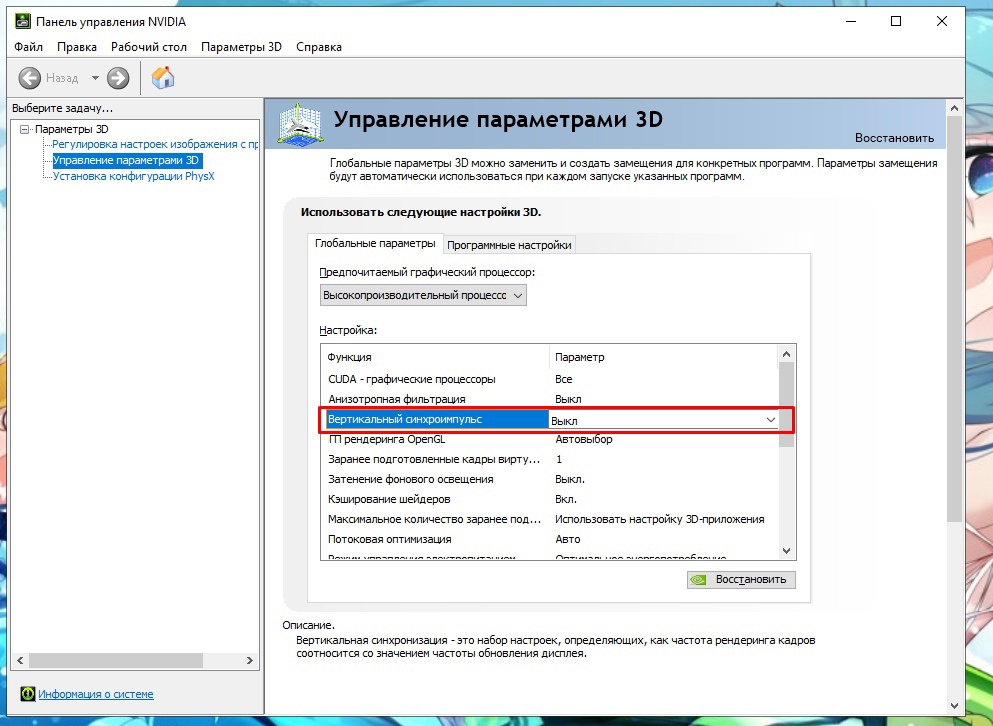Open Информация о системе link
This screenshot has width=993, height=726.
pyautogui.click(x=96, y=694)
